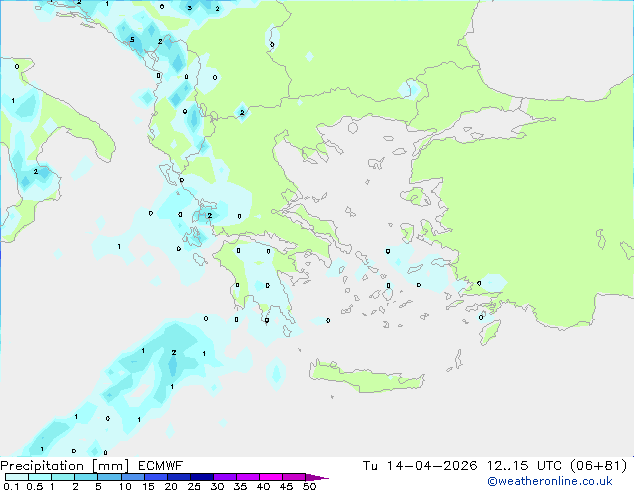
Task: Click the '3' precipitation value on the map
Action: point(190,8)
